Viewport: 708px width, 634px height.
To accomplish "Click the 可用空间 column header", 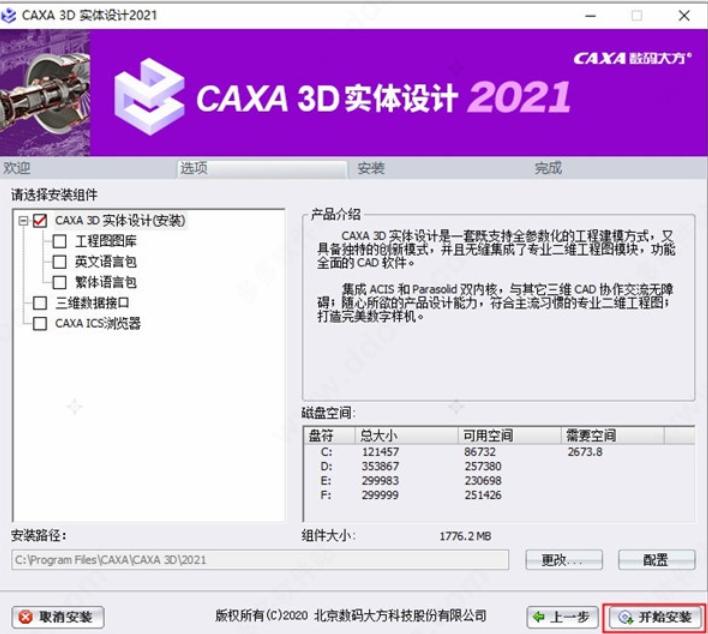I will tap(509, 435).
